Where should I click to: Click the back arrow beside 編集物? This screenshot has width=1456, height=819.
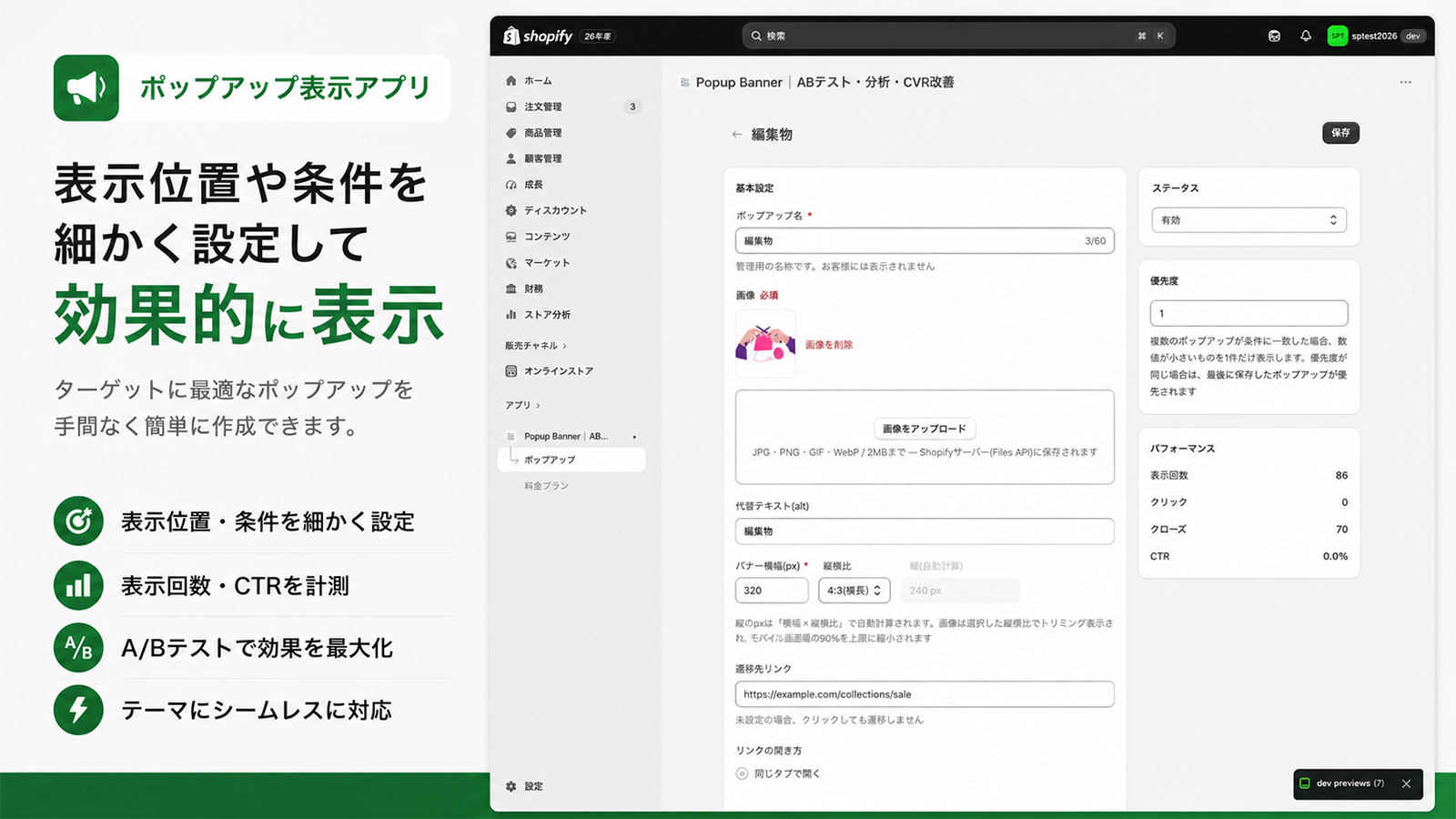pos(737,135)
